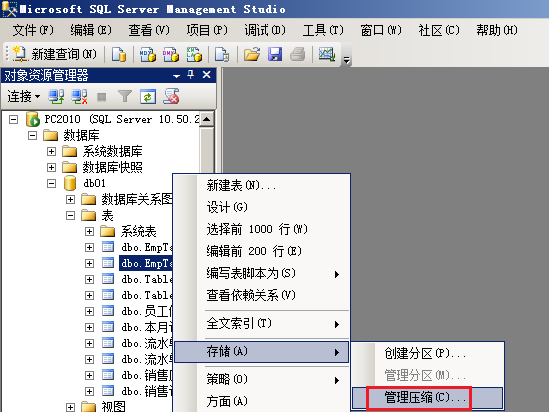The height and width of the screenshot is (412, 549).
Task: Click the disconnect server icon
Action: coord(79,96)
